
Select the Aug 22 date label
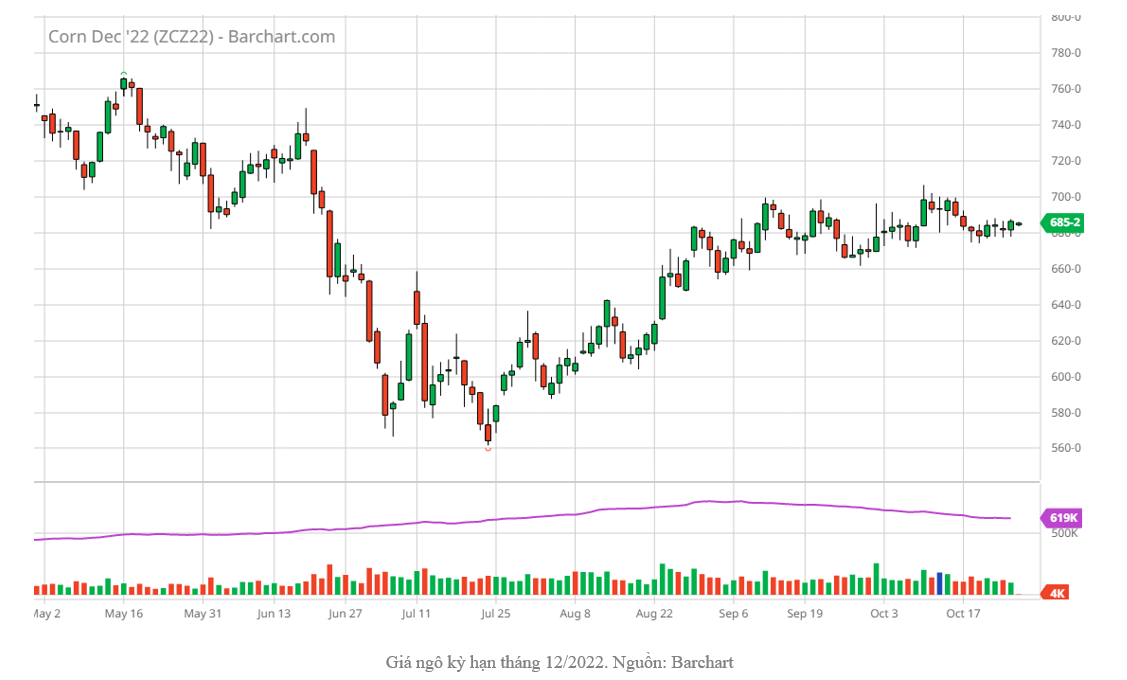click(x=654, y=613)
